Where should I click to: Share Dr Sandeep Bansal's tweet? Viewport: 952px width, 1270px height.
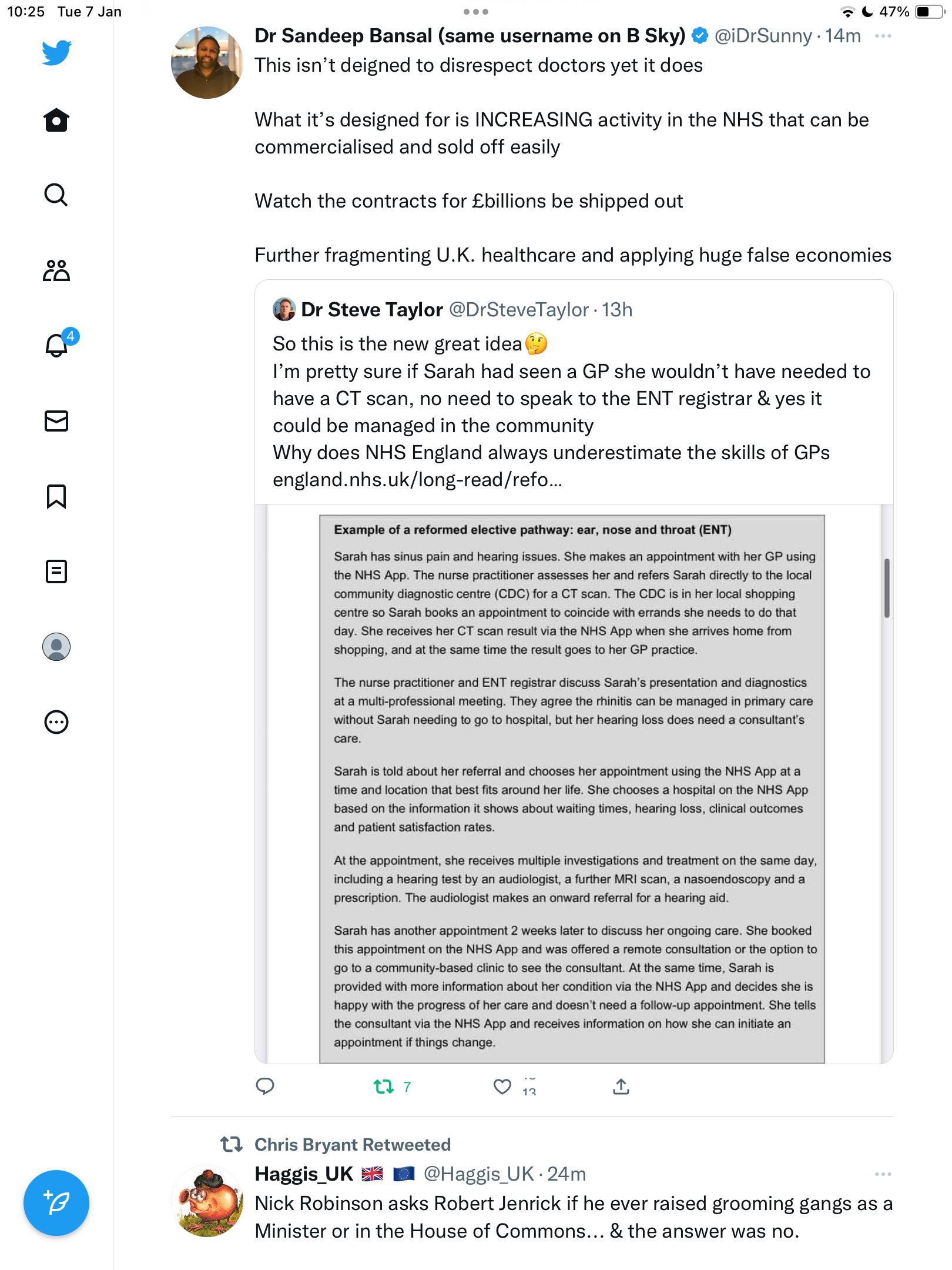pos(621,1087)
